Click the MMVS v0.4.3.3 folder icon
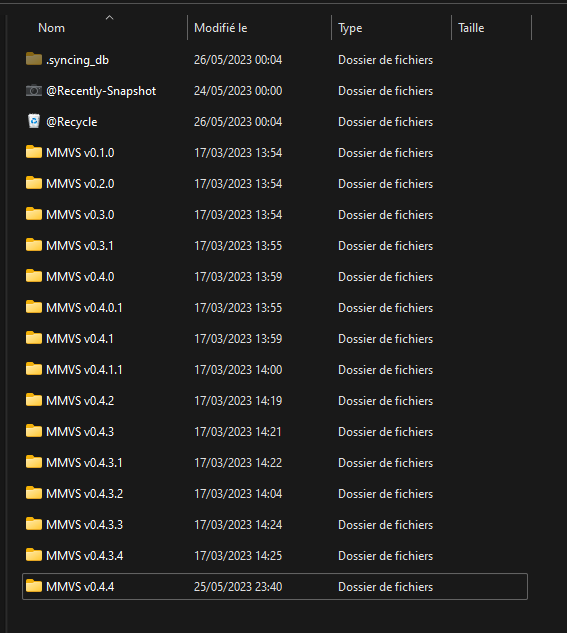The height and width of the screenshot is (633, 567). [x=34, y=524]
